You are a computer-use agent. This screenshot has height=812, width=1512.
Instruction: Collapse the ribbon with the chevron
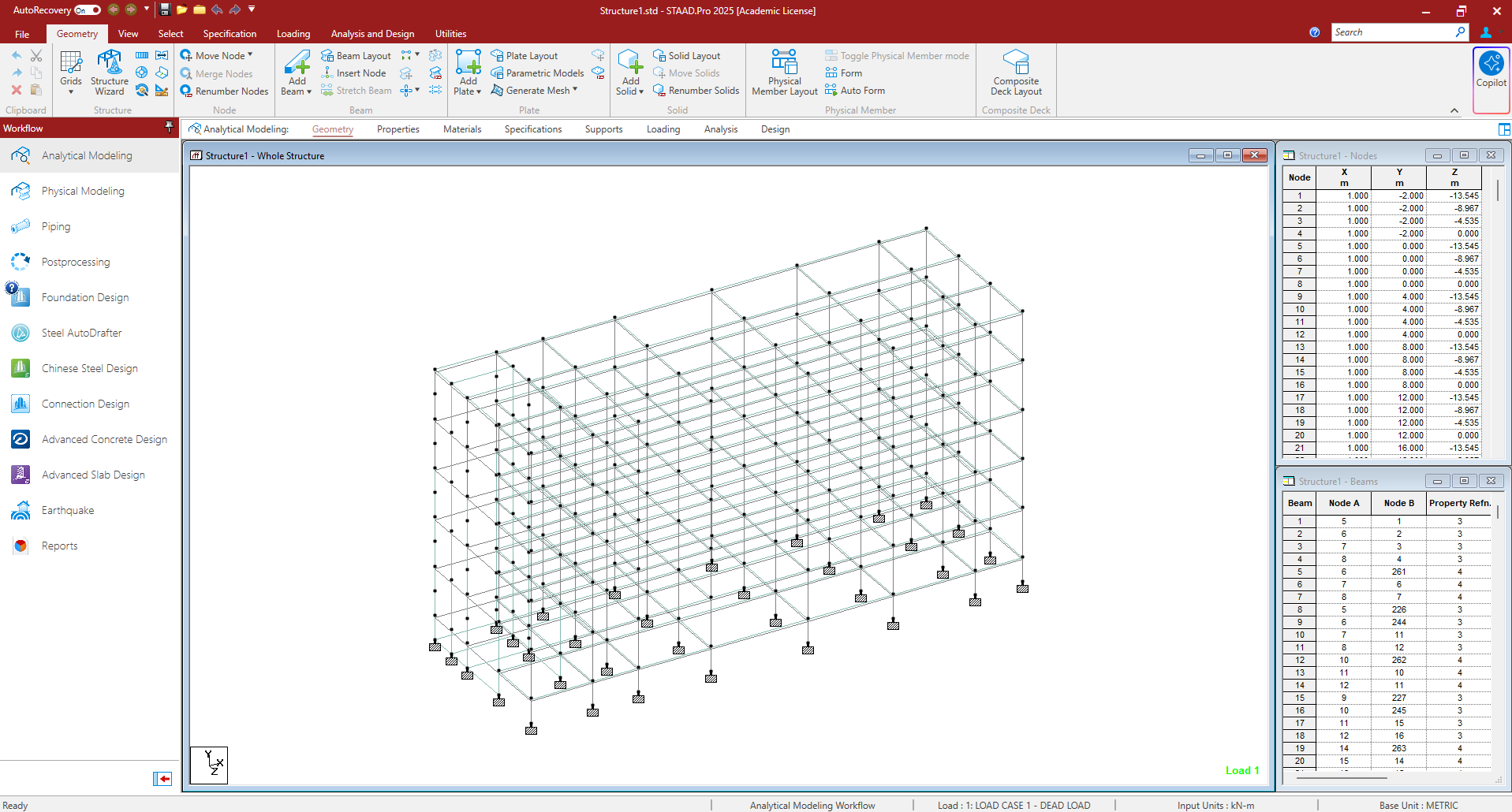click(1454, 110)
